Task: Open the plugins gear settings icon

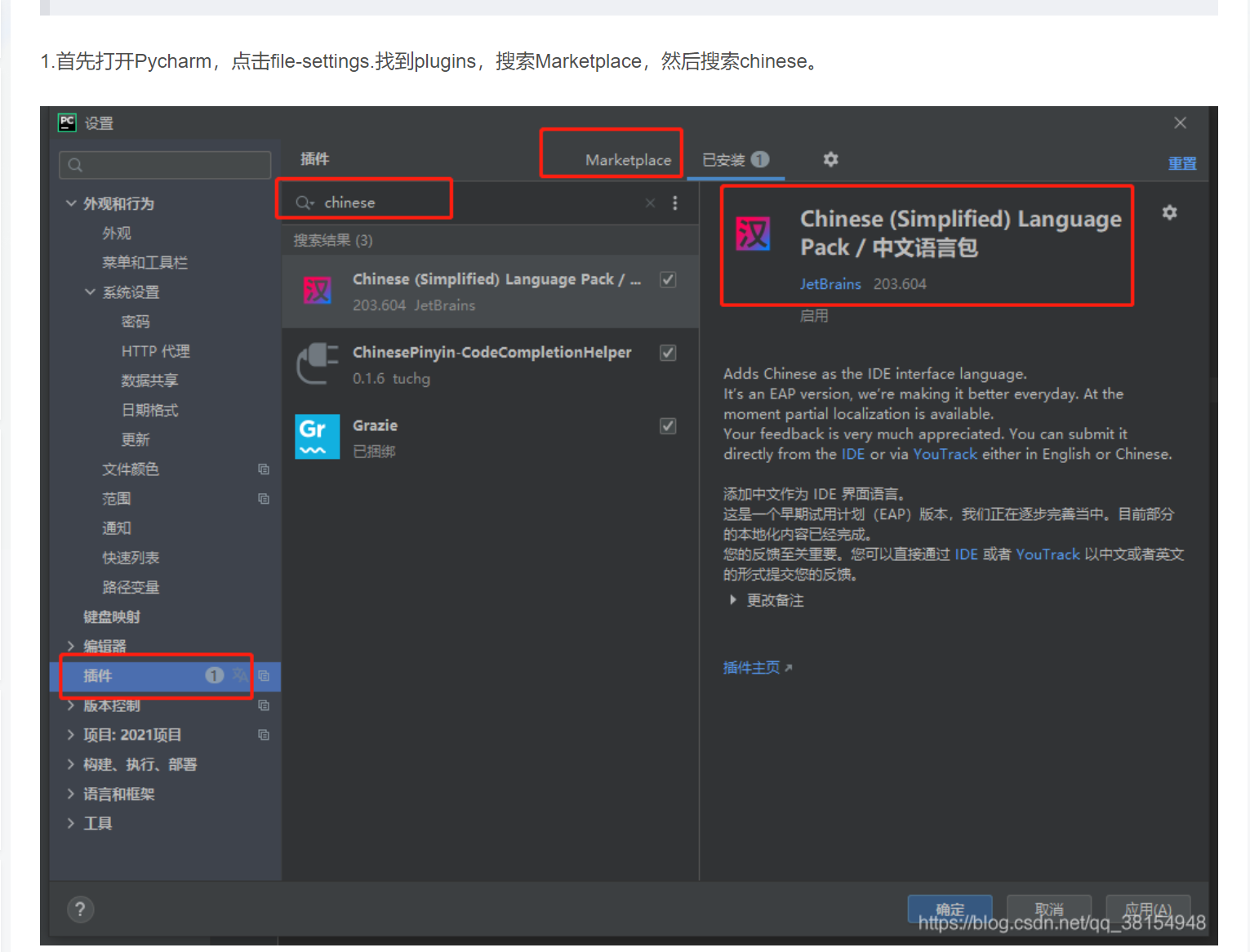Action: tap(830, 159)
